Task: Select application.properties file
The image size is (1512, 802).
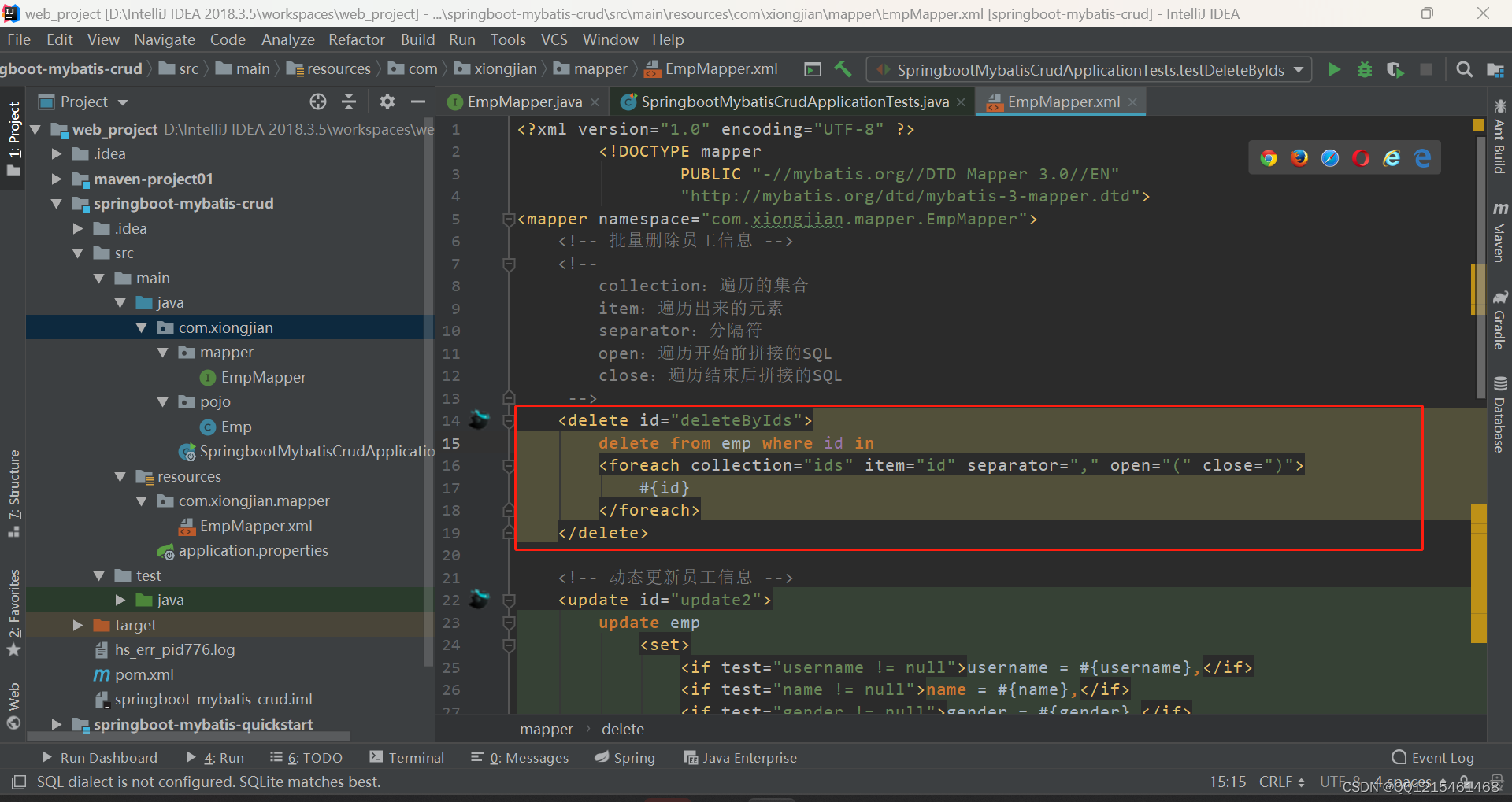Action: pos(253,550)
